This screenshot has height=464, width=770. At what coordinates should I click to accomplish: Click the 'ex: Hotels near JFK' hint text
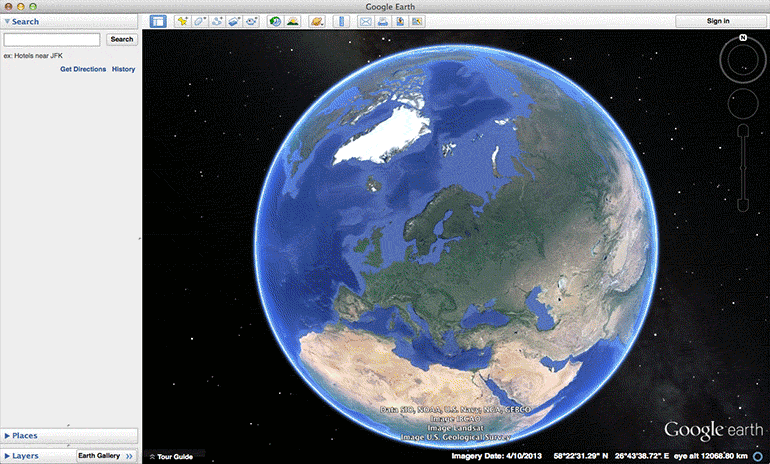tap(33, 56)
